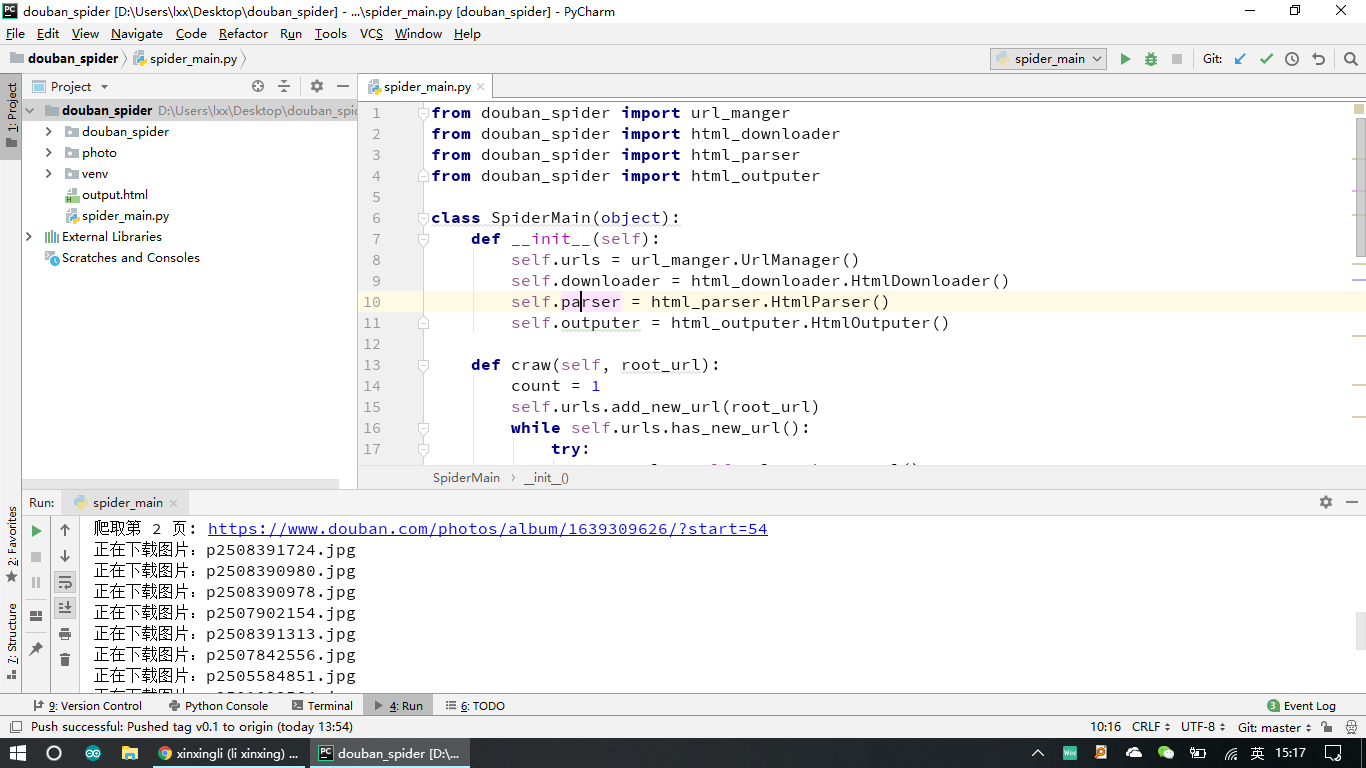This screenshot has width=1366, height=768.
Task: Open Windows Start menu
Action: coord(18,753)
